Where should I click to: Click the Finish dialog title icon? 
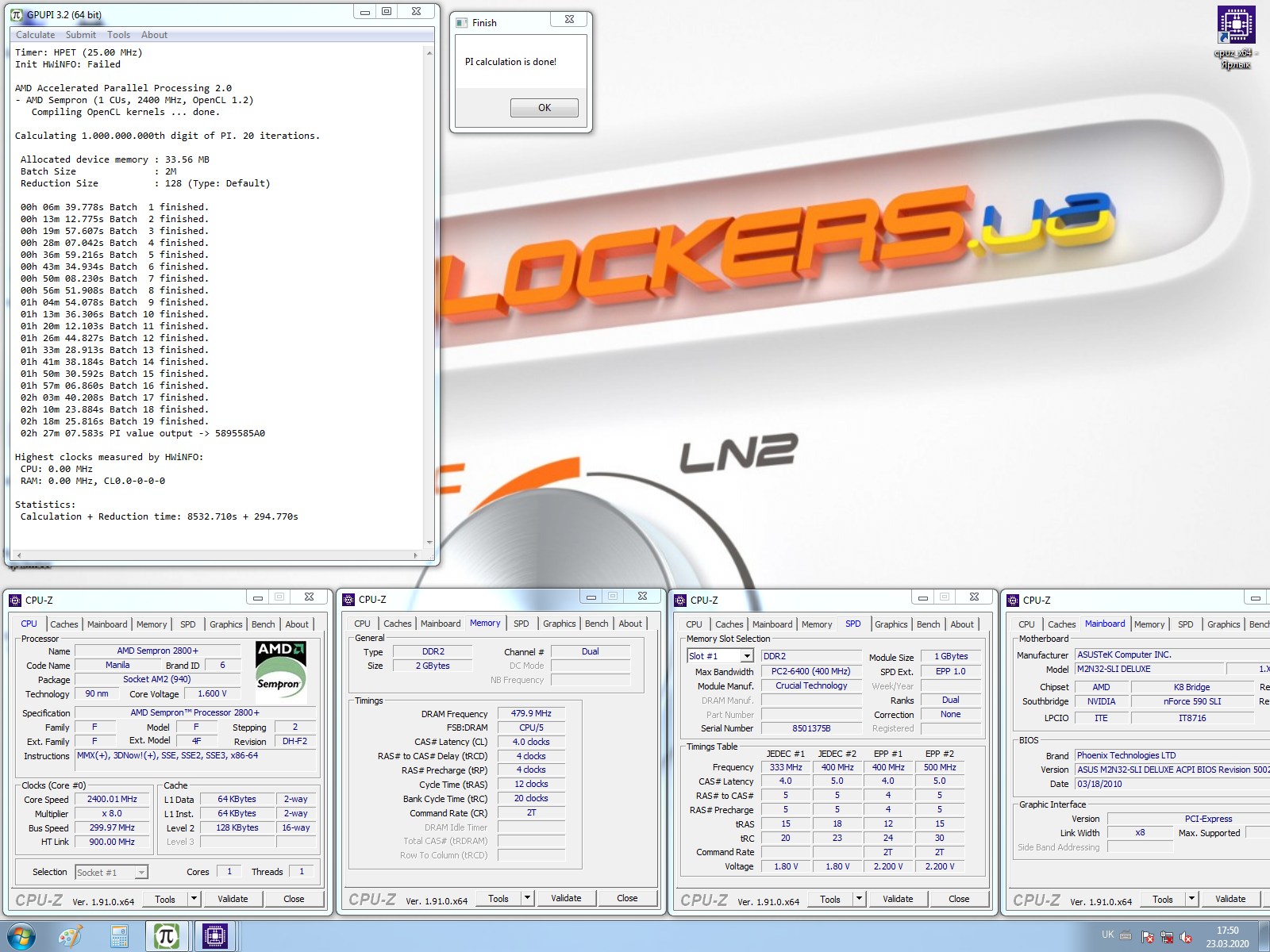462,23
